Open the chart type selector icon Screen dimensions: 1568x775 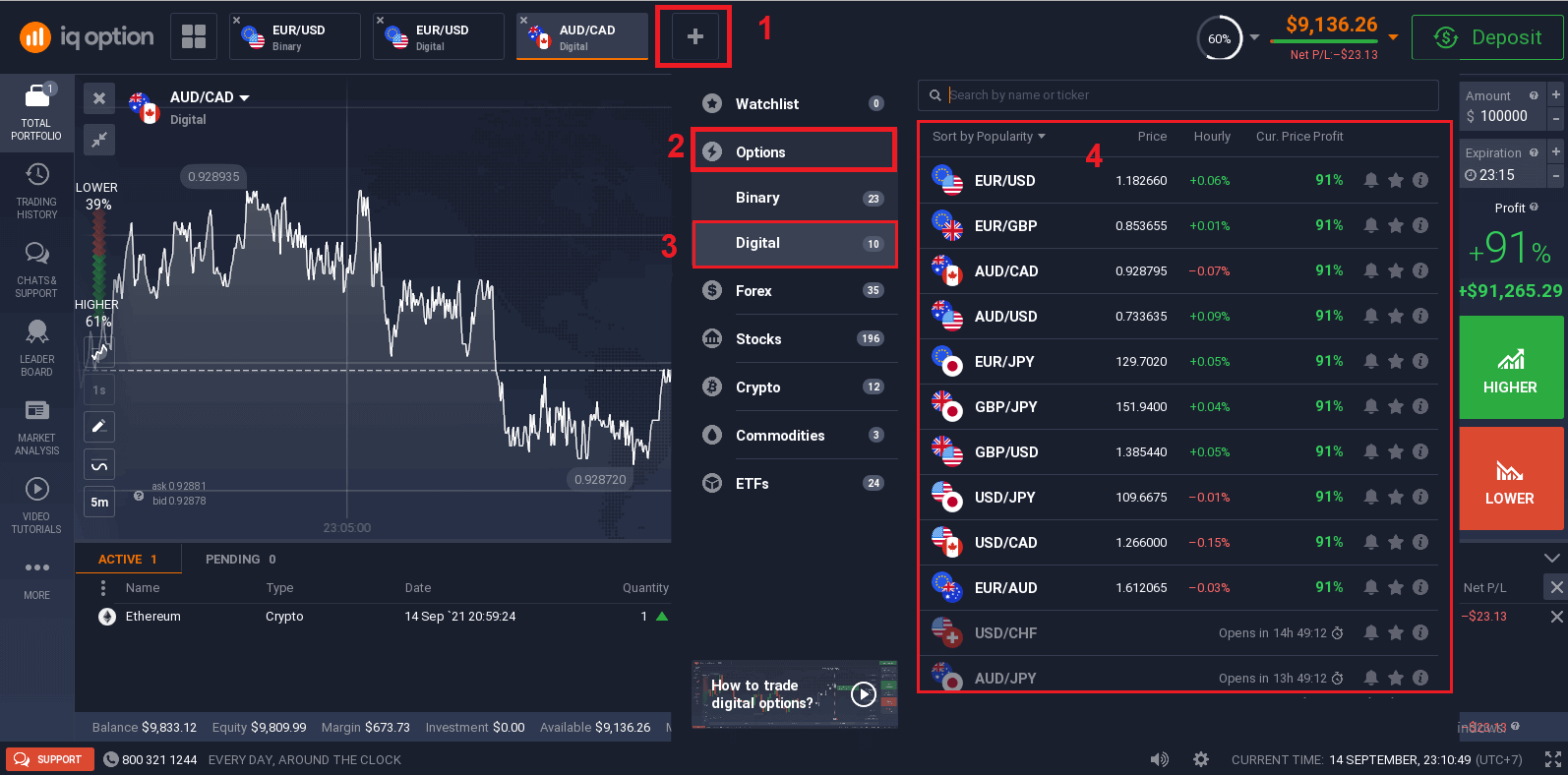[x=99, y=351]
